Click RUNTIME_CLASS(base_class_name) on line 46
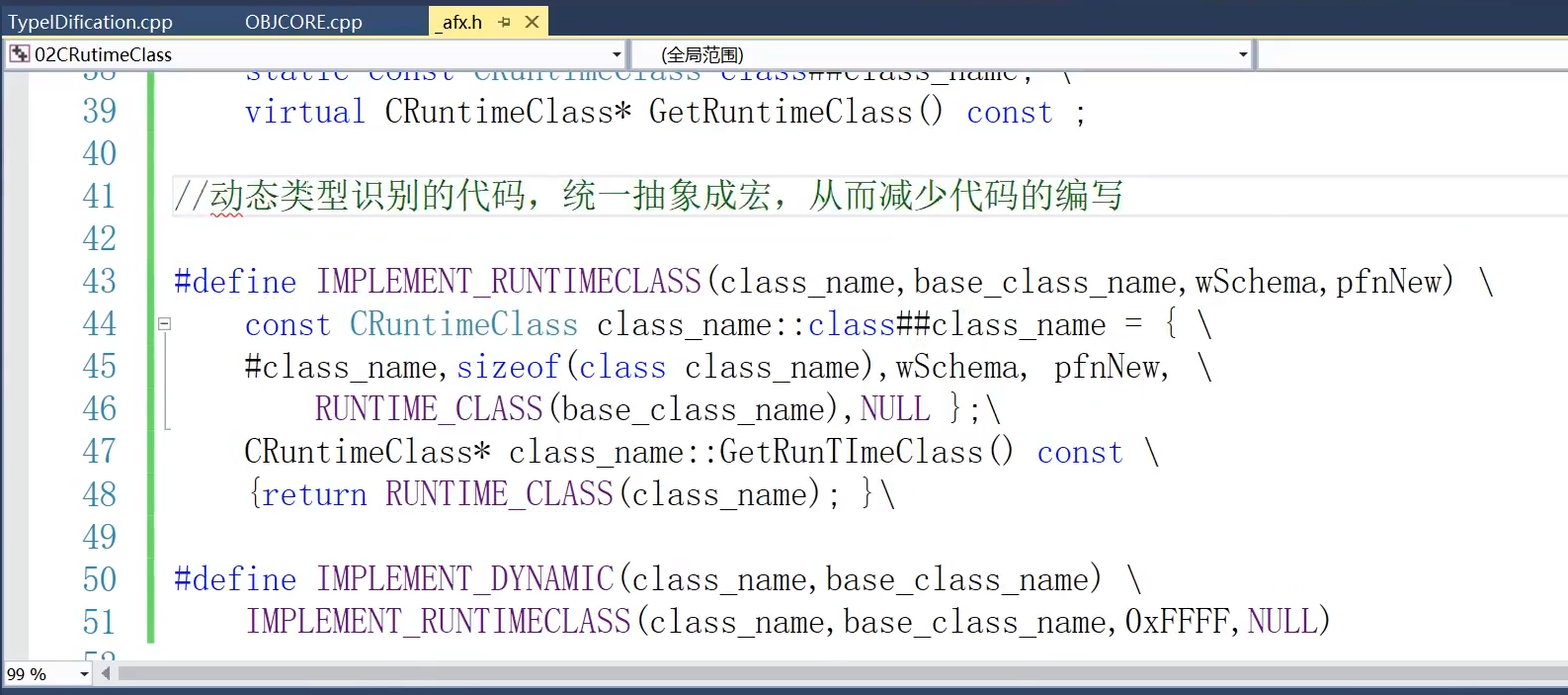1568x695 pixels. coord(577,409)
